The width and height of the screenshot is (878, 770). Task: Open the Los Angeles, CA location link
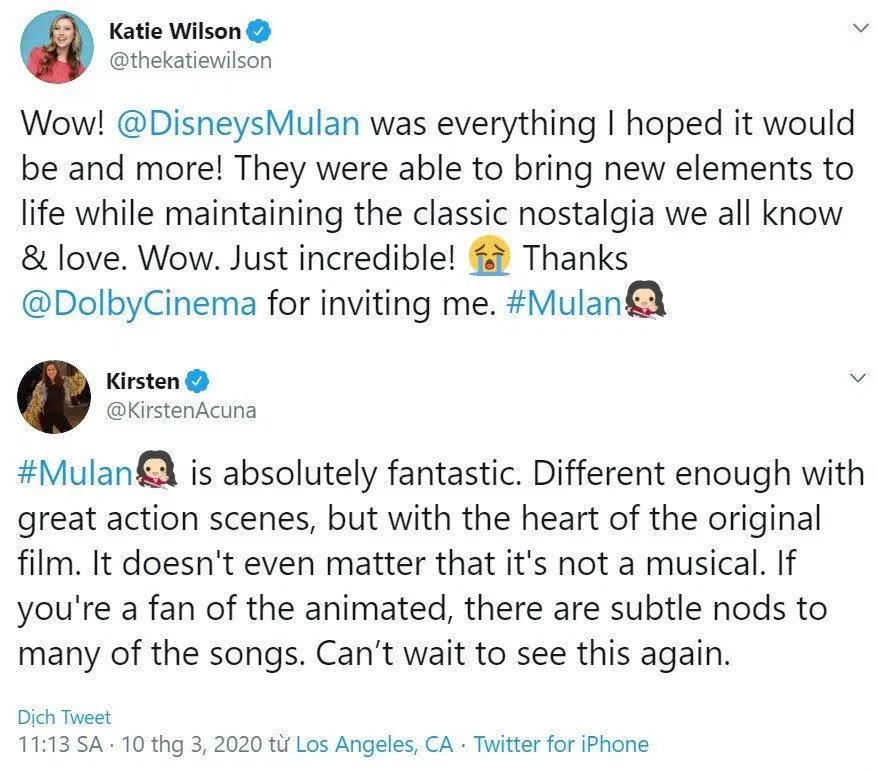[374, 744]
